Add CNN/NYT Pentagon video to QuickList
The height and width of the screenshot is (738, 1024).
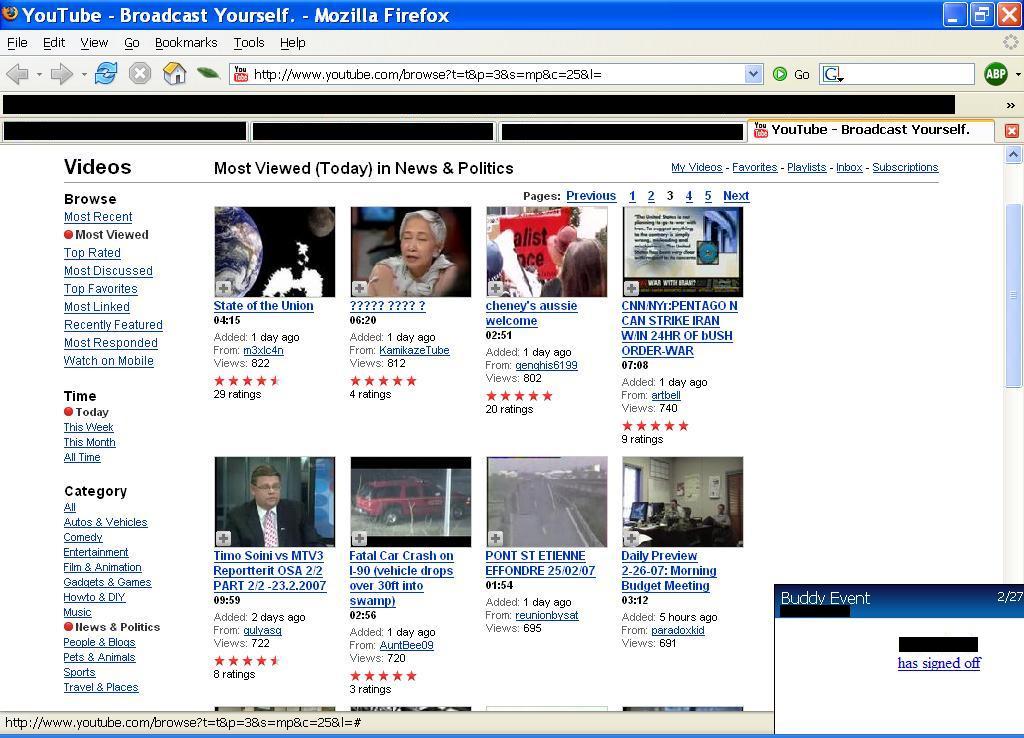point(631,288)
